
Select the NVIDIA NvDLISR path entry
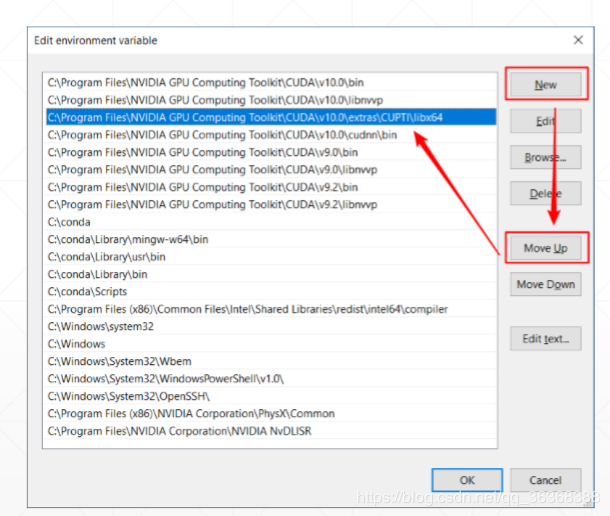coord(271,431)
